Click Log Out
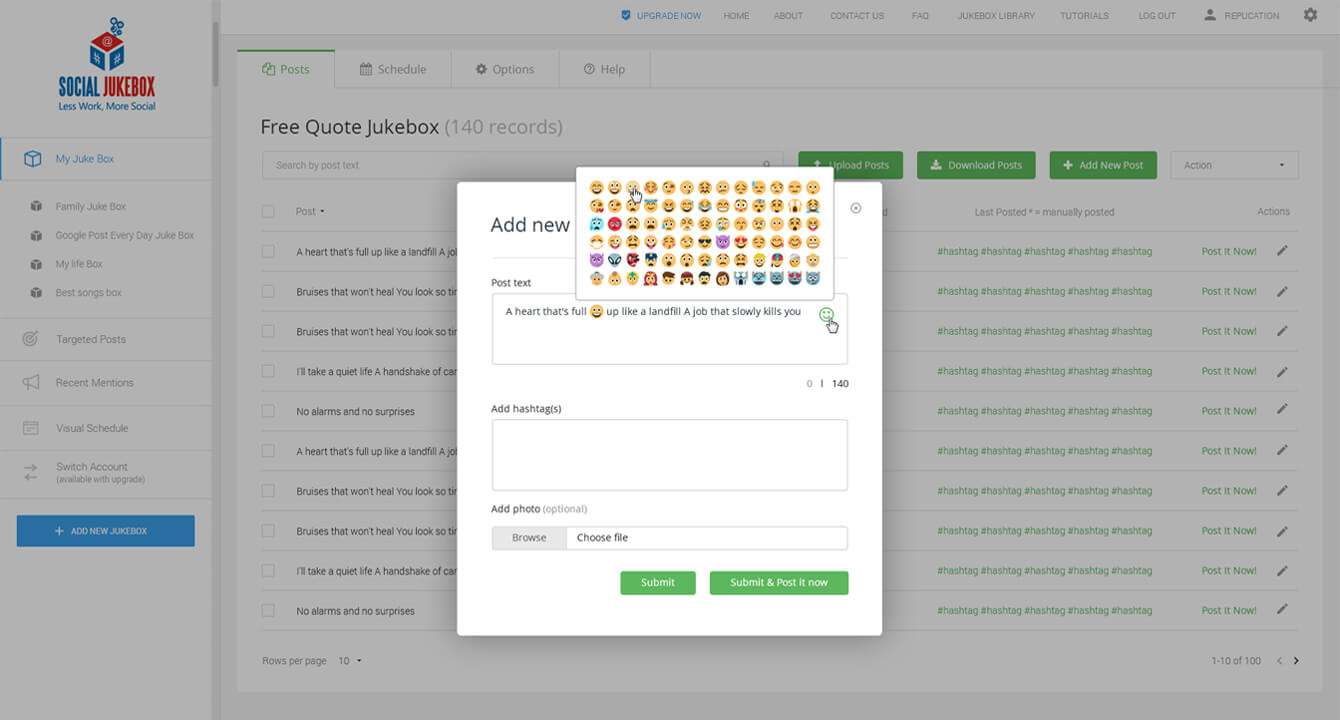 [1157, 16]
